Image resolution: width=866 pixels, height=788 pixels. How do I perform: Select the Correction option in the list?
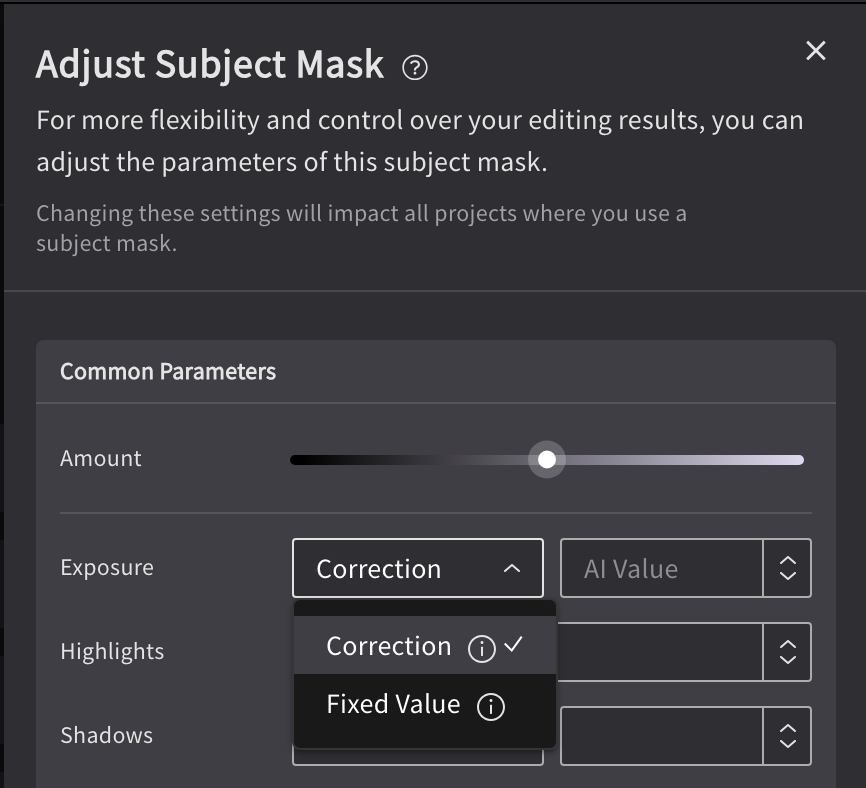pyautogui.click(x=389, y=646)
